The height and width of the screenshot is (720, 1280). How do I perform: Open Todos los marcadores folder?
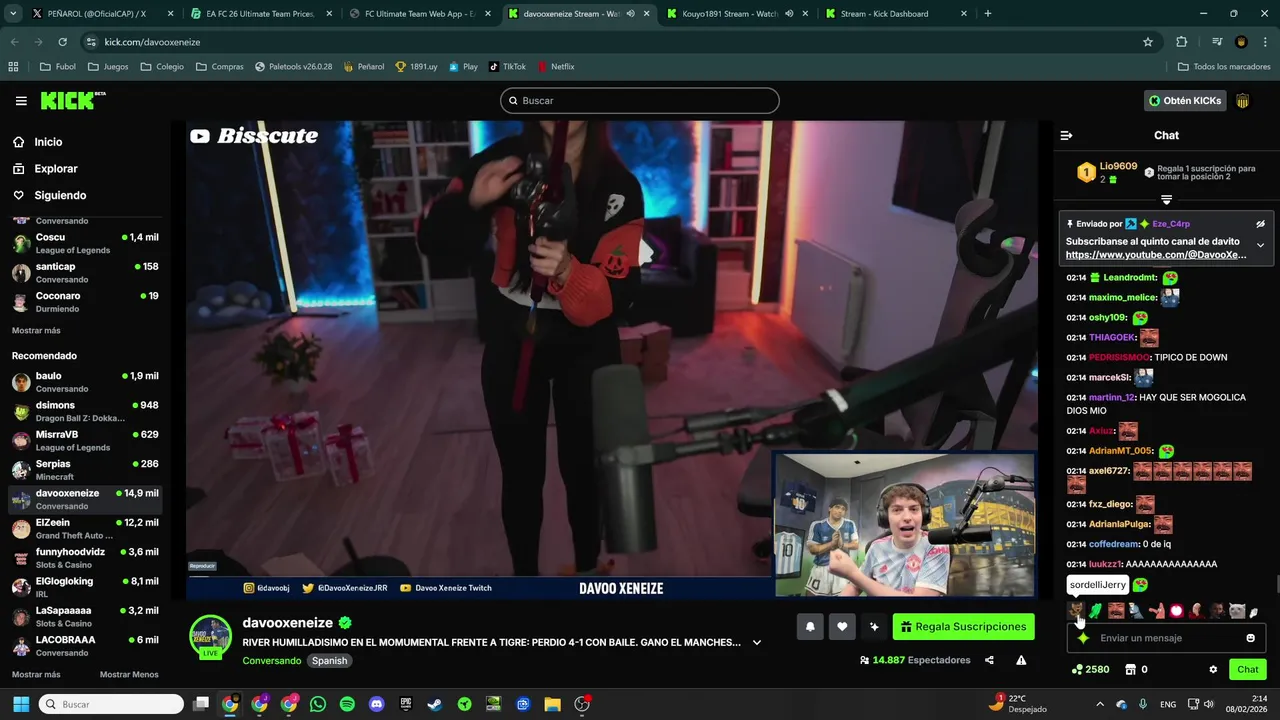[1224, 67]
